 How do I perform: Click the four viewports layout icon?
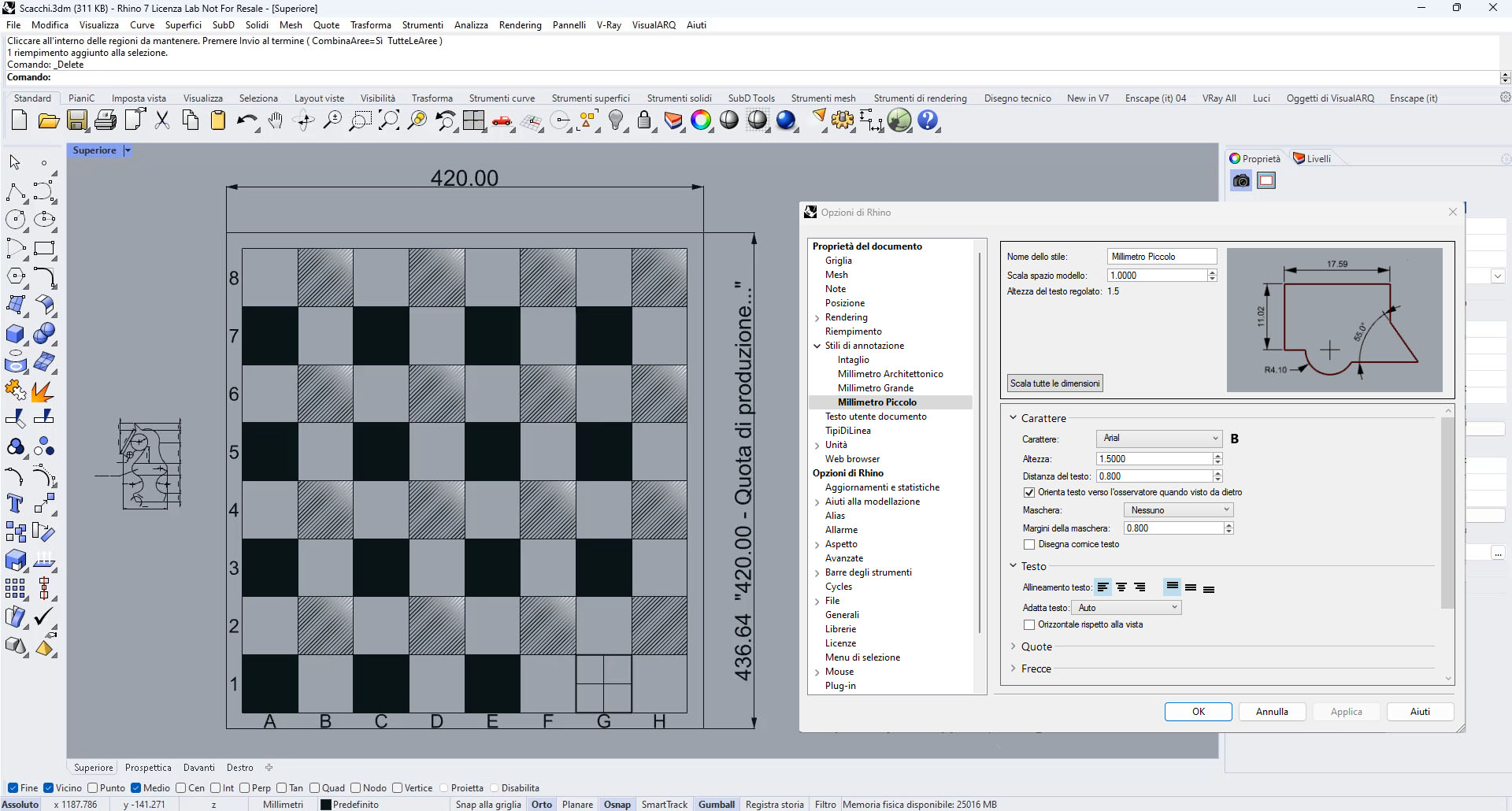point(474,120)
